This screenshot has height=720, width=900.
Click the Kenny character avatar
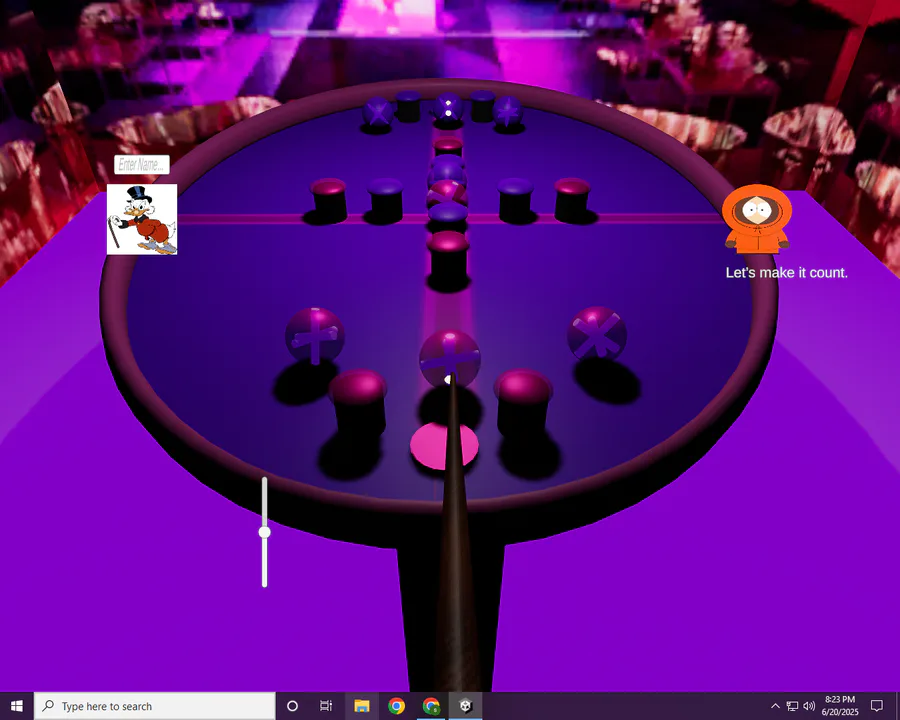pyautogui.click(x=757, y=219)
